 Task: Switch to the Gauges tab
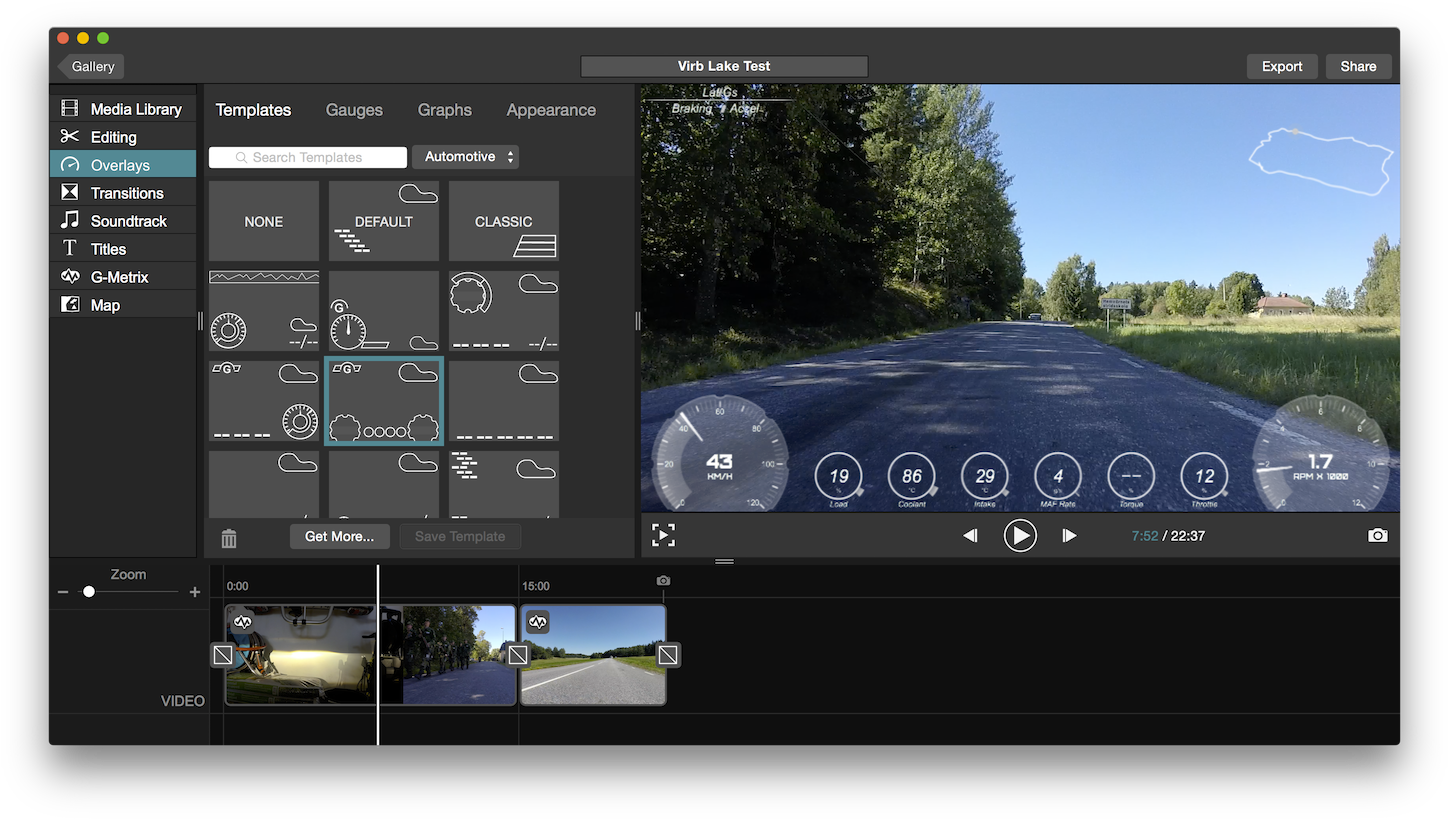point(354,110)
